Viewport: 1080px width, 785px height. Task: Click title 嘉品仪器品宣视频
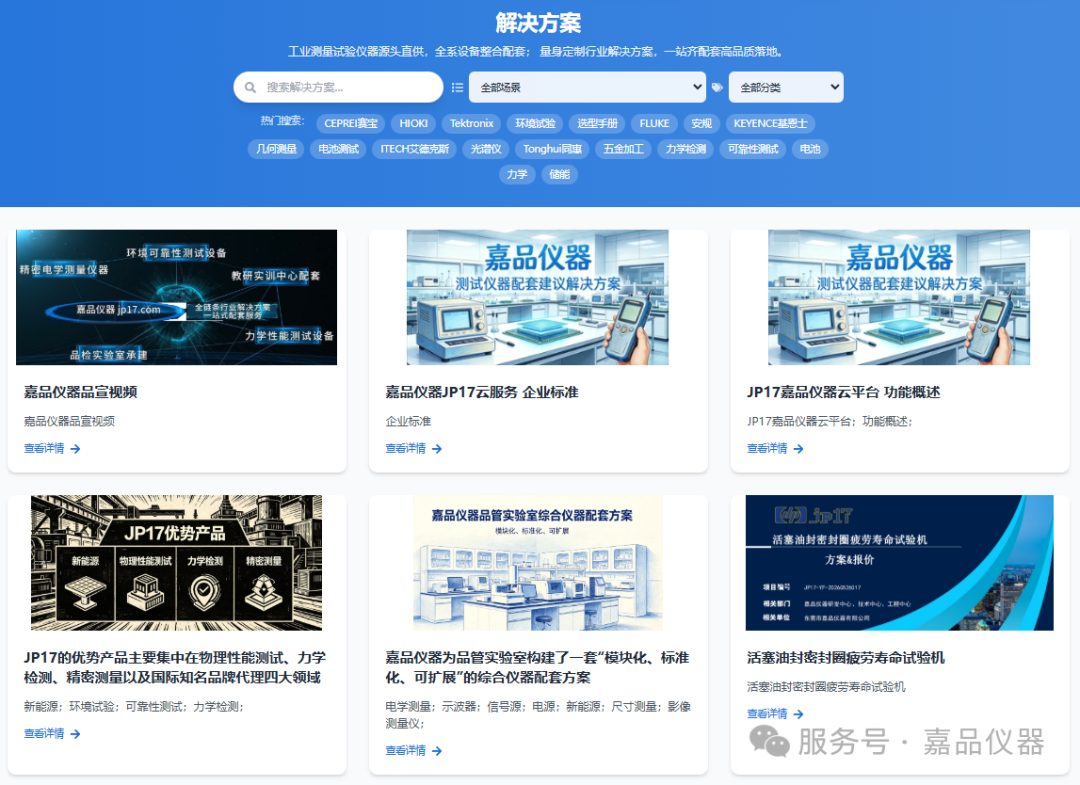[81, 392]
